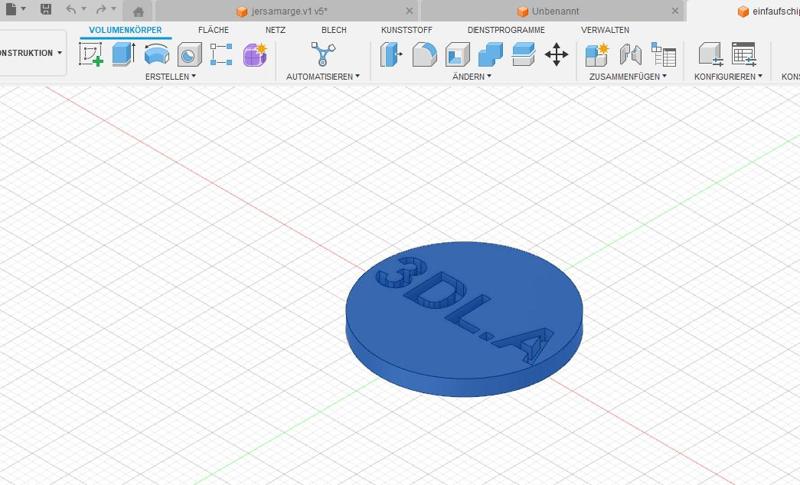800x485 pixels.
Task: Switch to the Fläche tab
Action: (213, 30)
